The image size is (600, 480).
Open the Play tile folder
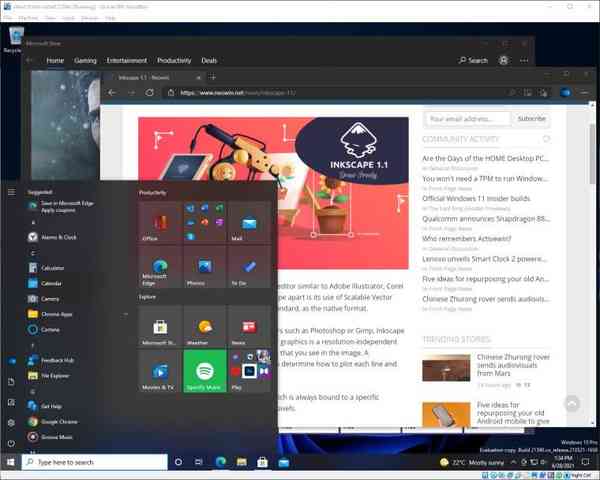pos(249,371)
